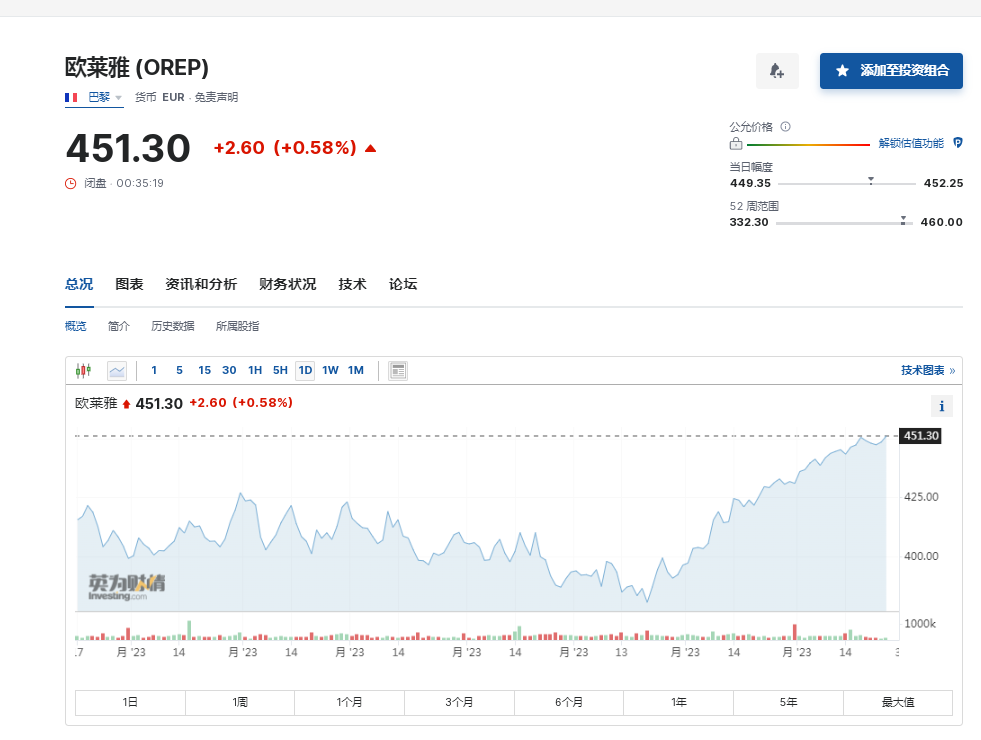Click the day low value 449.35
Viewport: 981px width, 740px height.
[750, 183]
